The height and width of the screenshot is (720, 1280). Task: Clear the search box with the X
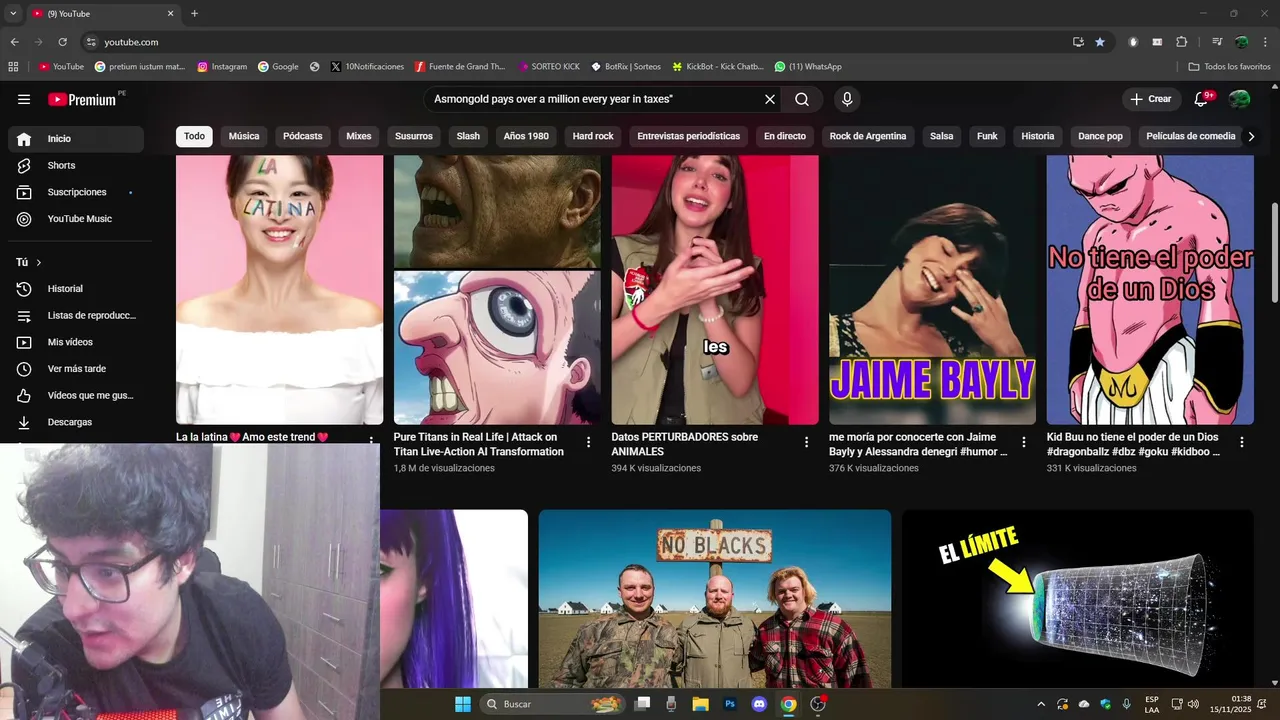[x=770, y=99]
